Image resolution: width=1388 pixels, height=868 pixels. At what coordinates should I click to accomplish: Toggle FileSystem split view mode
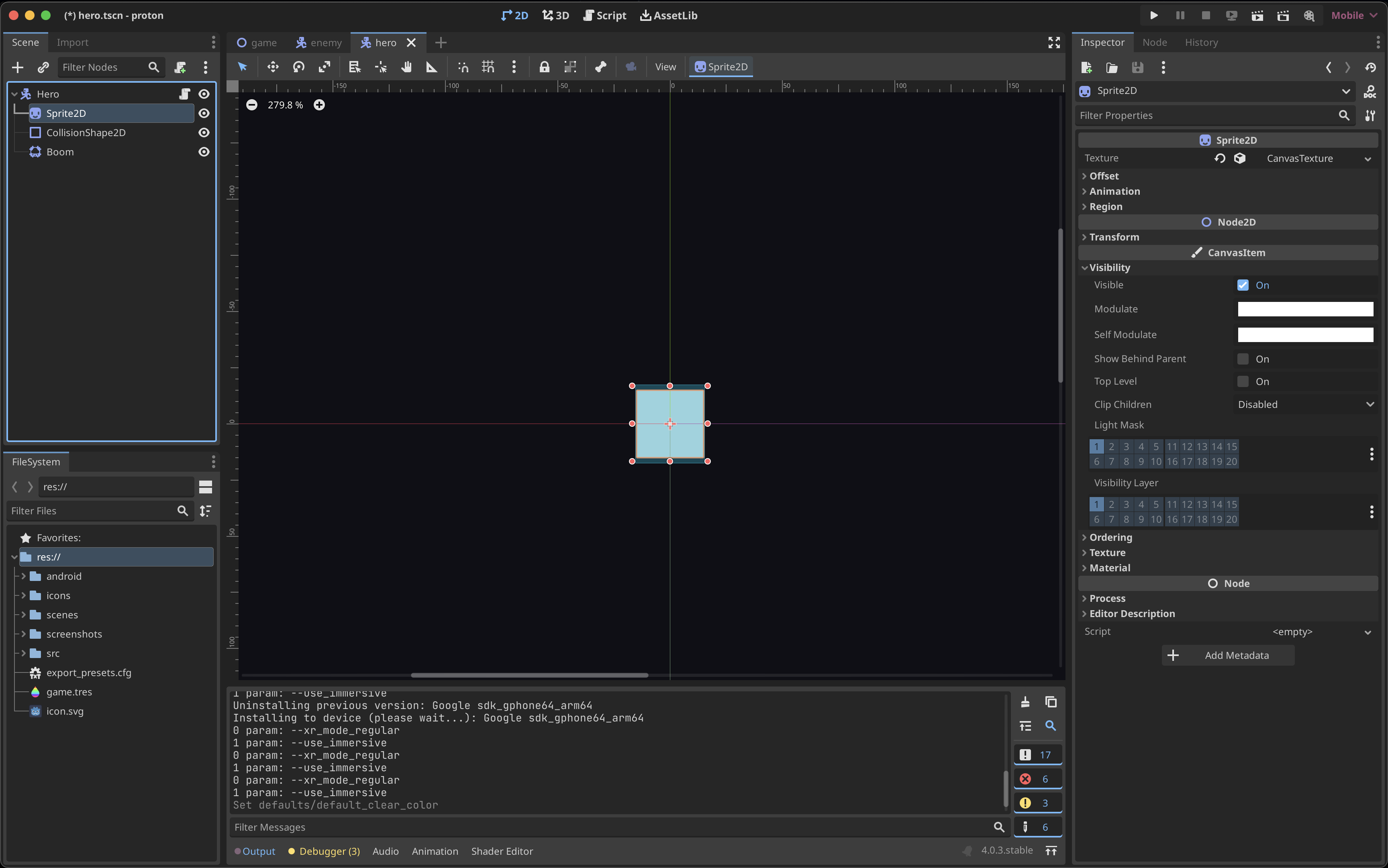point(206,487)
